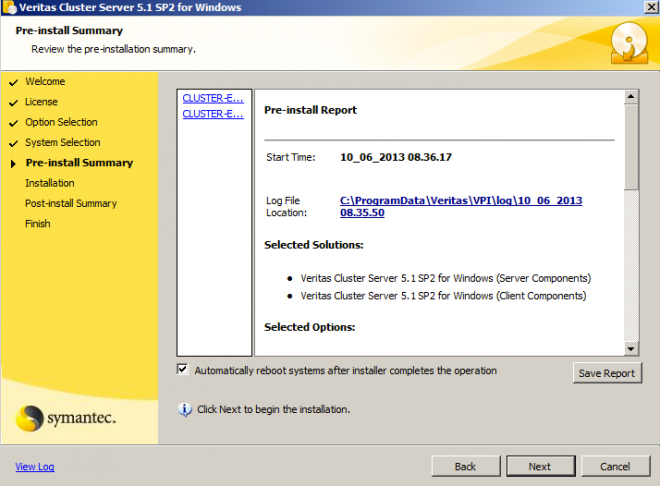
Task: Click the report scrollbar up arrow
Action: [x=631, y=97]
